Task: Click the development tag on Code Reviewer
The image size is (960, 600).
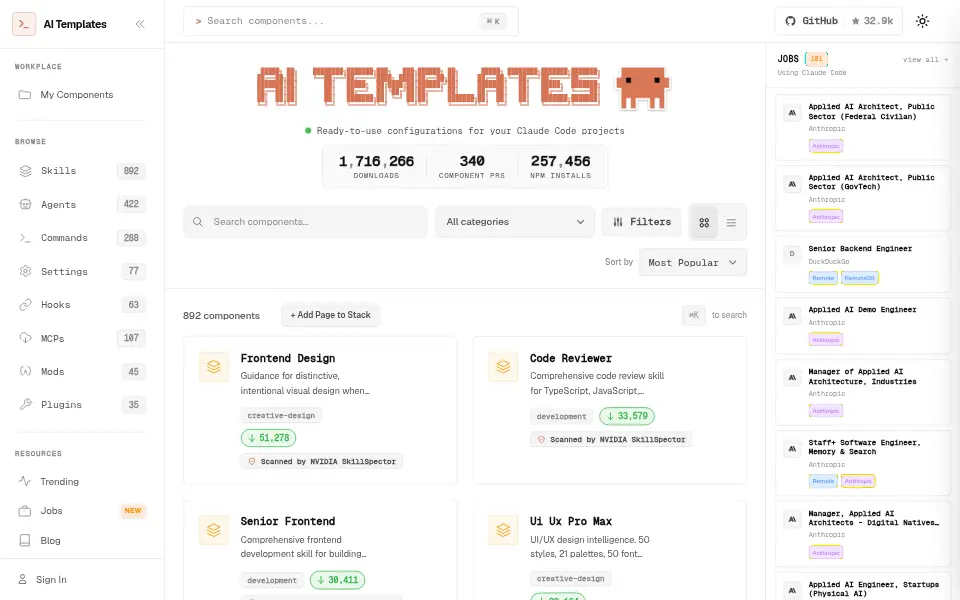Action: [561, 416]
